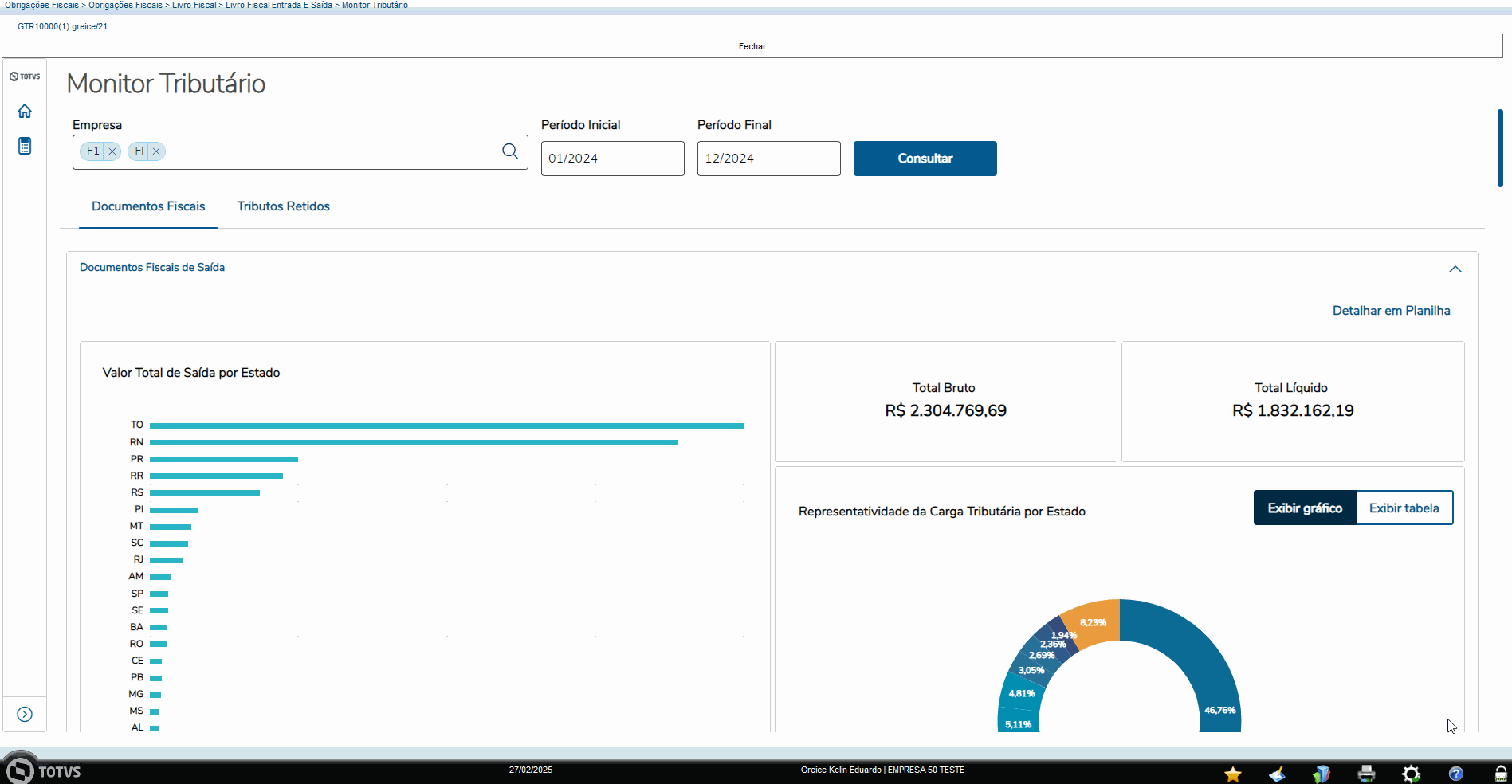This screenshot has height=784, width=1512.
Task: Click the 'GTR10000(1):greice/21' label
Action: click(62, 26)
